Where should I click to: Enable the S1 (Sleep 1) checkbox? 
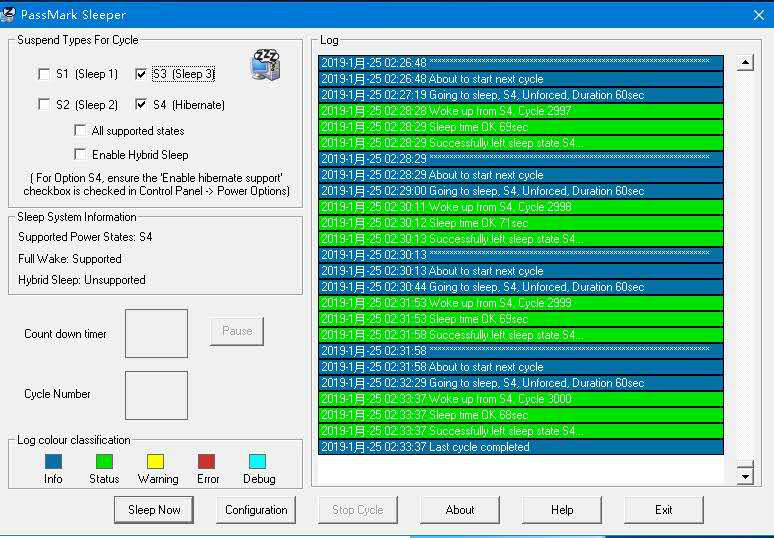(44, 74)
